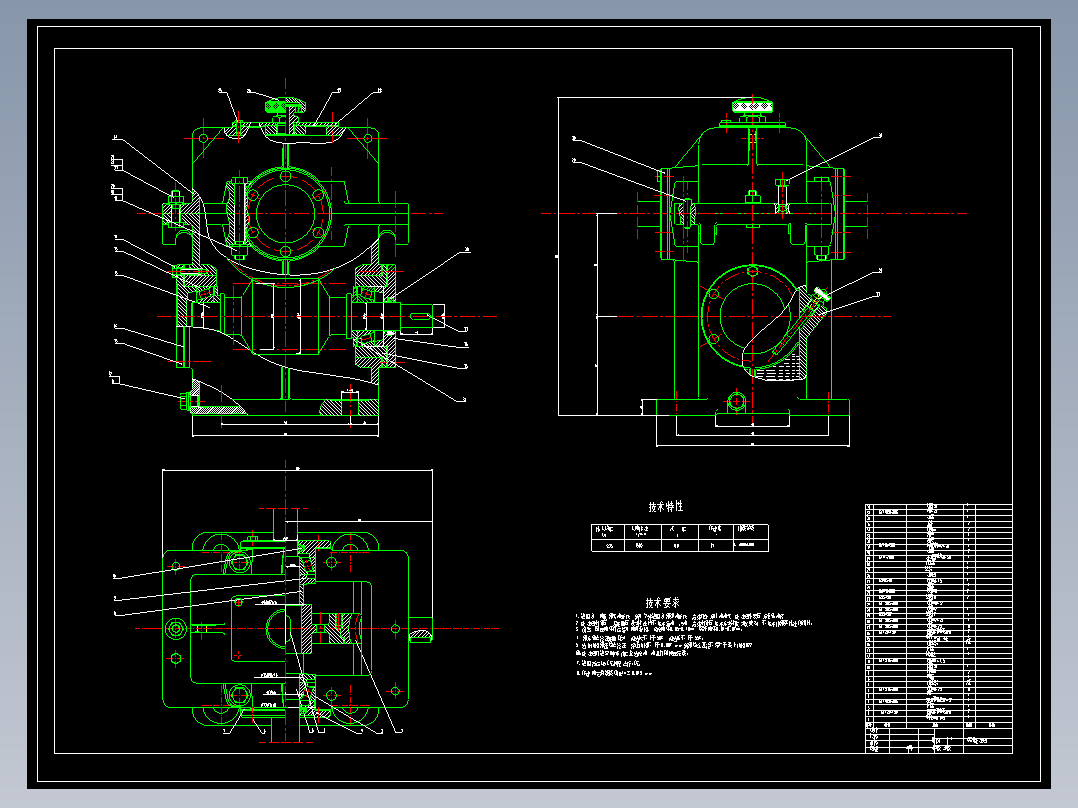
Task: Select the small drain hole circle at the side view base
Action: (x=736, y=400)
